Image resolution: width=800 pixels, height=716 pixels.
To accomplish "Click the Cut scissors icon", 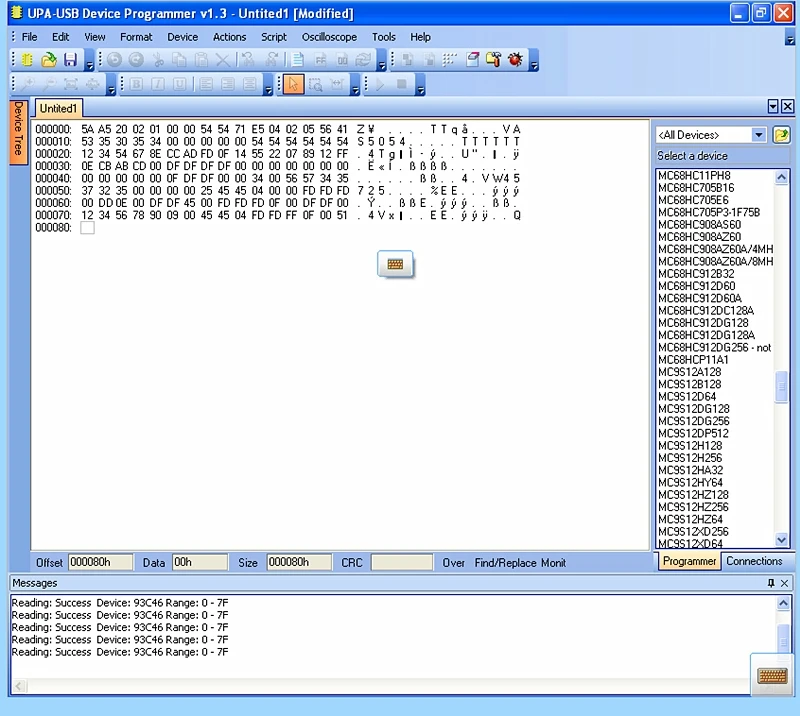I will point(158,60).
